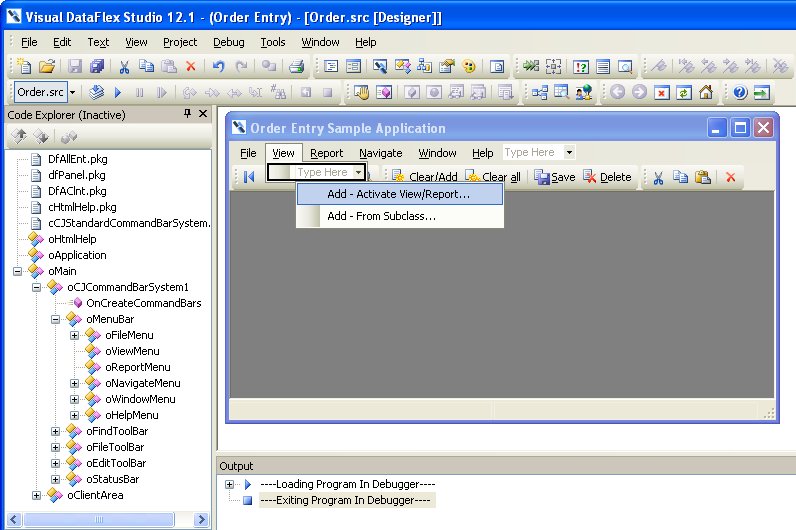Select oStatusBar in the tree
796x530 pixels.
[x=112, y=479]
